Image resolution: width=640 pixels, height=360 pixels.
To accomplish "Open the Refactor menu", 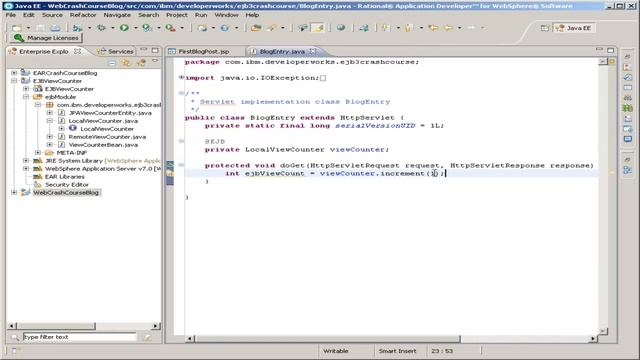I will click(x=83, y=15).
